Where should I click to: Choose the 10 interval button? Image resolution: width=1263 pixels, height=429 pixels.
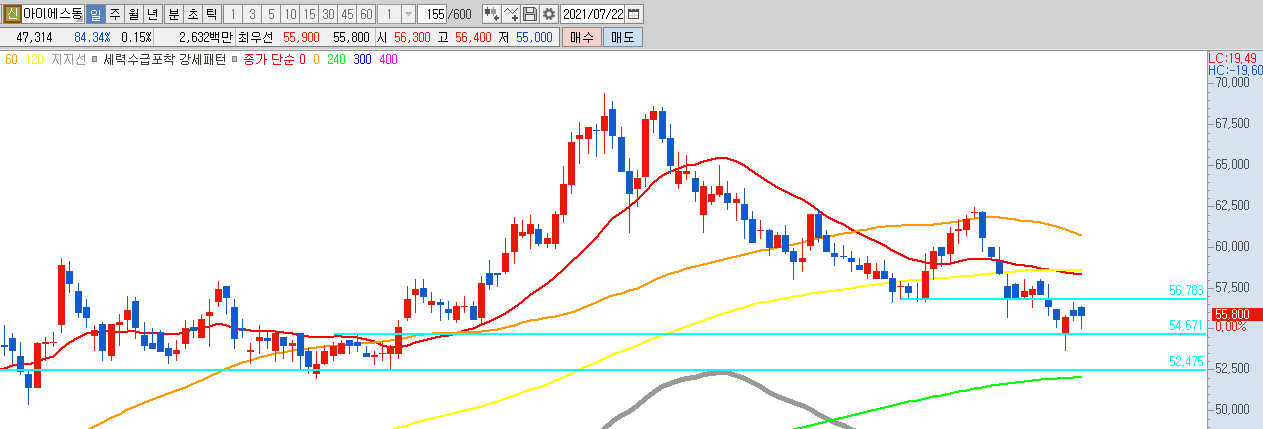tap(289, 14)
